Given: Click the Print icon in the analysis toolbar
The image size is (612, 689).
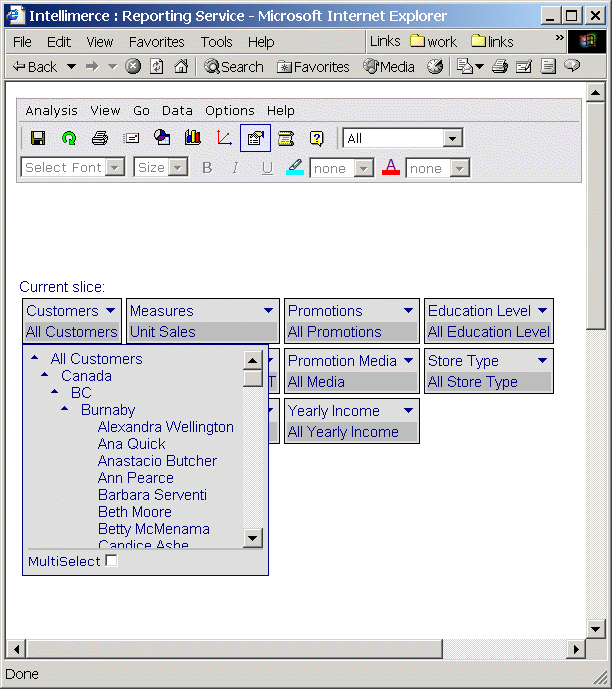Looking at the screenshot, I should point(100,138).
